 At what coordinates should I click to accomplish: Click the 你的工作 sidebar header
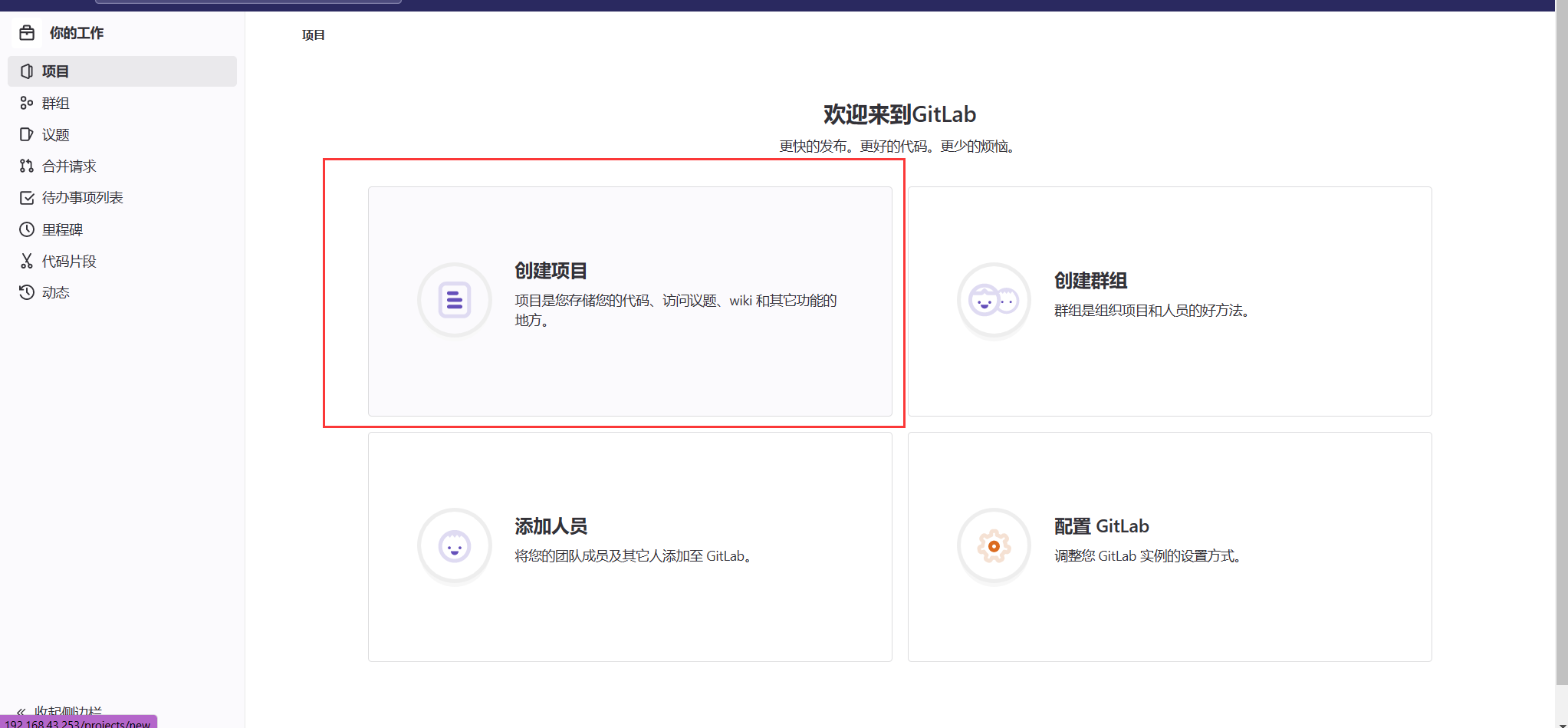(76, 33)
